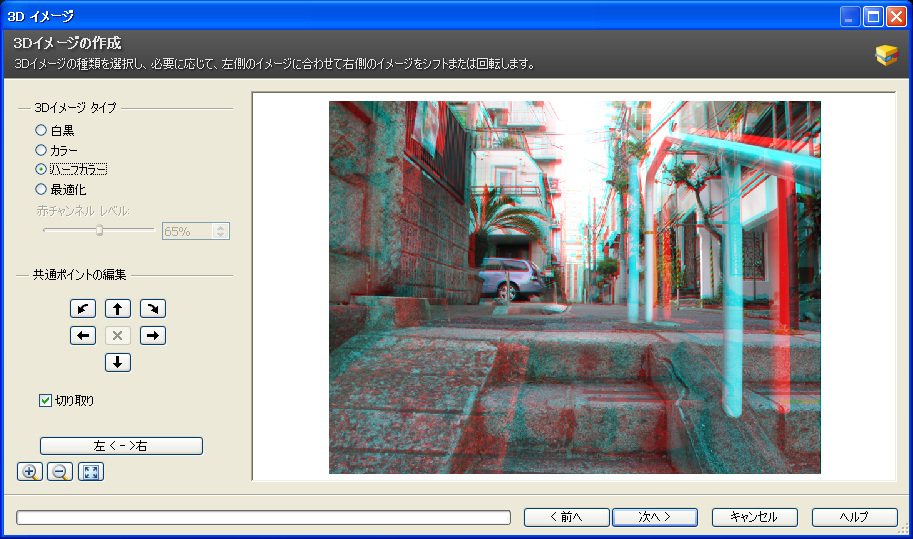Close the 3D イメージ window
The width and height of the screenshot is (913, 539).
(x=896, y=16)
